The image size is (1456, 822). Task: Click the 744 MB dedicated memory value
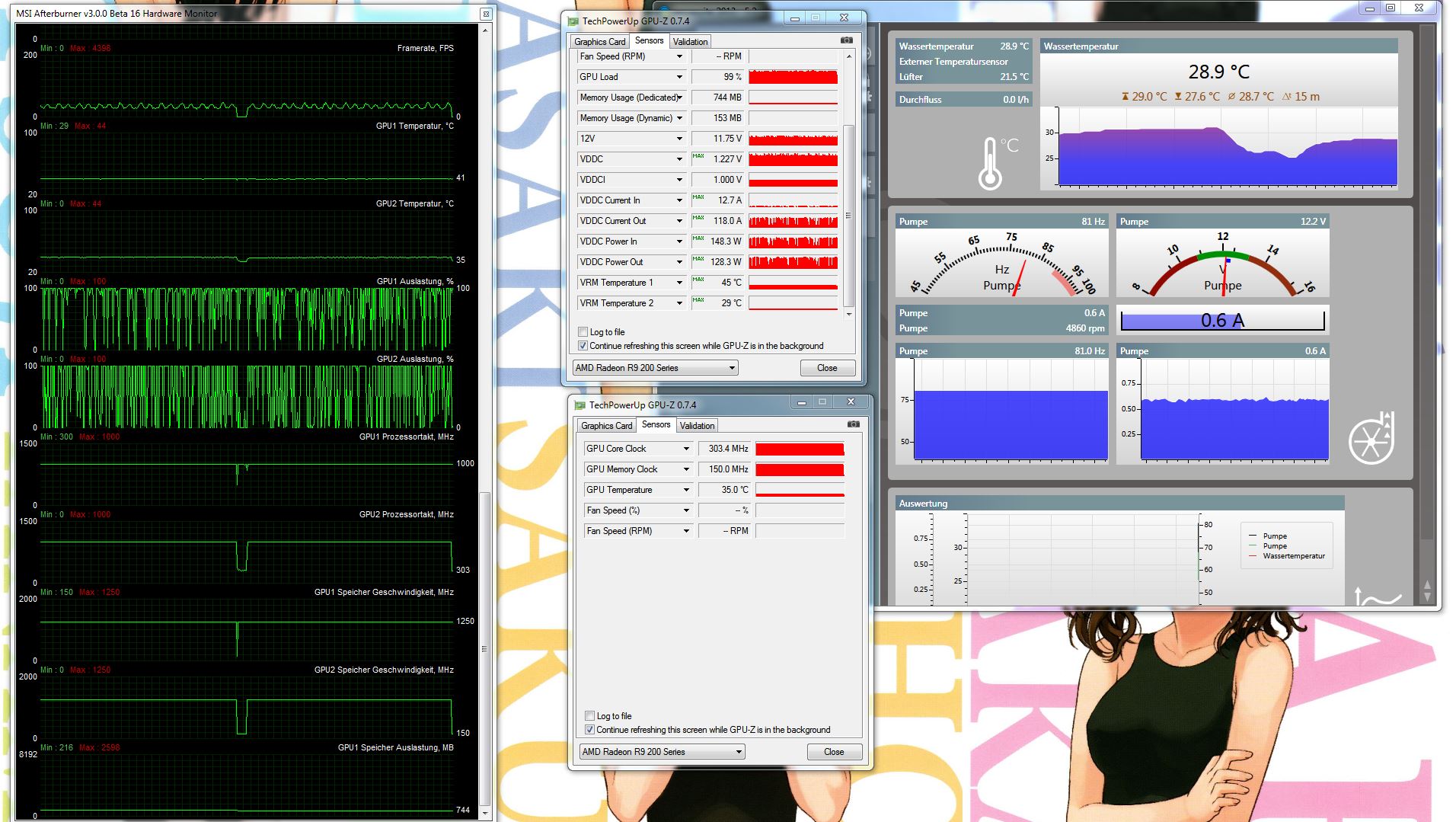(x=717, y=98)
